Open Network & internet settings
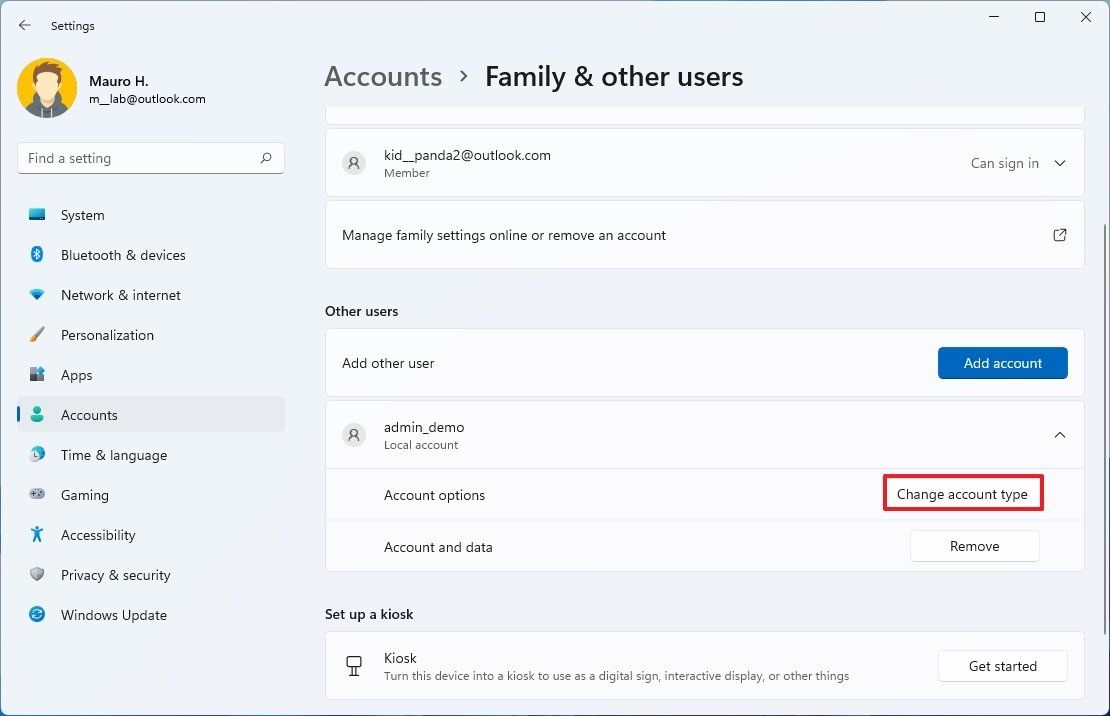 [x=120, y=295]
